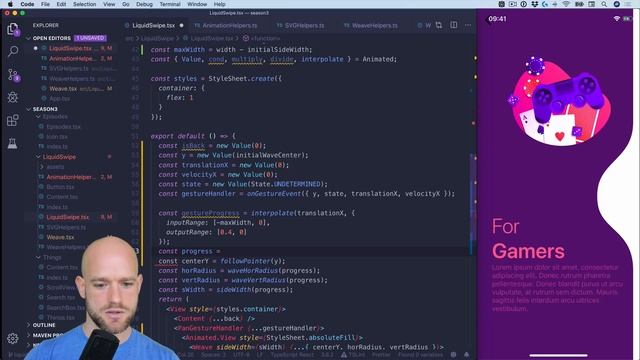Click the iOS simulator home indicator bar

pyautogui.click(x=558, y=356)
